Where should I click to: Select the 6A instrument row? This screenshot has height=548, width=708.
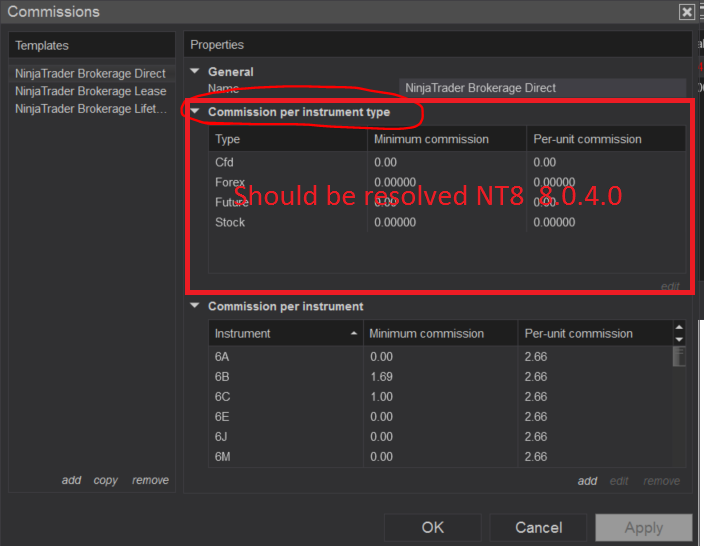[x=441, y=357]
